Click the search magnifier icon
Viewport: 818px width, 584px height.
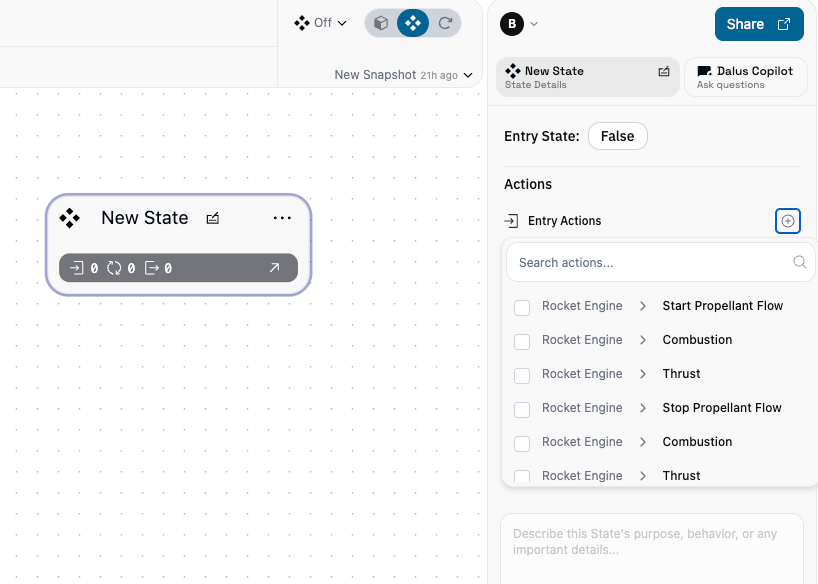coord(799,262)
